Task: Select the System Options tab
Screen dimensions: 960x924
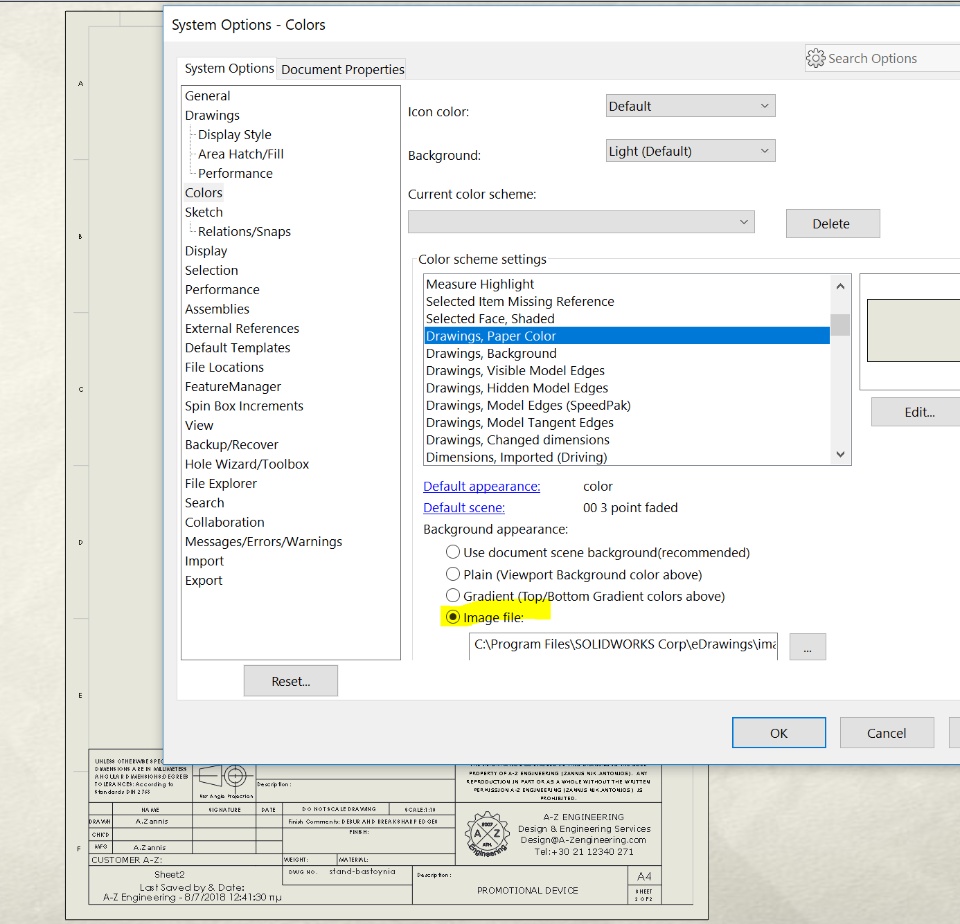Action: [x=229, y=69]
